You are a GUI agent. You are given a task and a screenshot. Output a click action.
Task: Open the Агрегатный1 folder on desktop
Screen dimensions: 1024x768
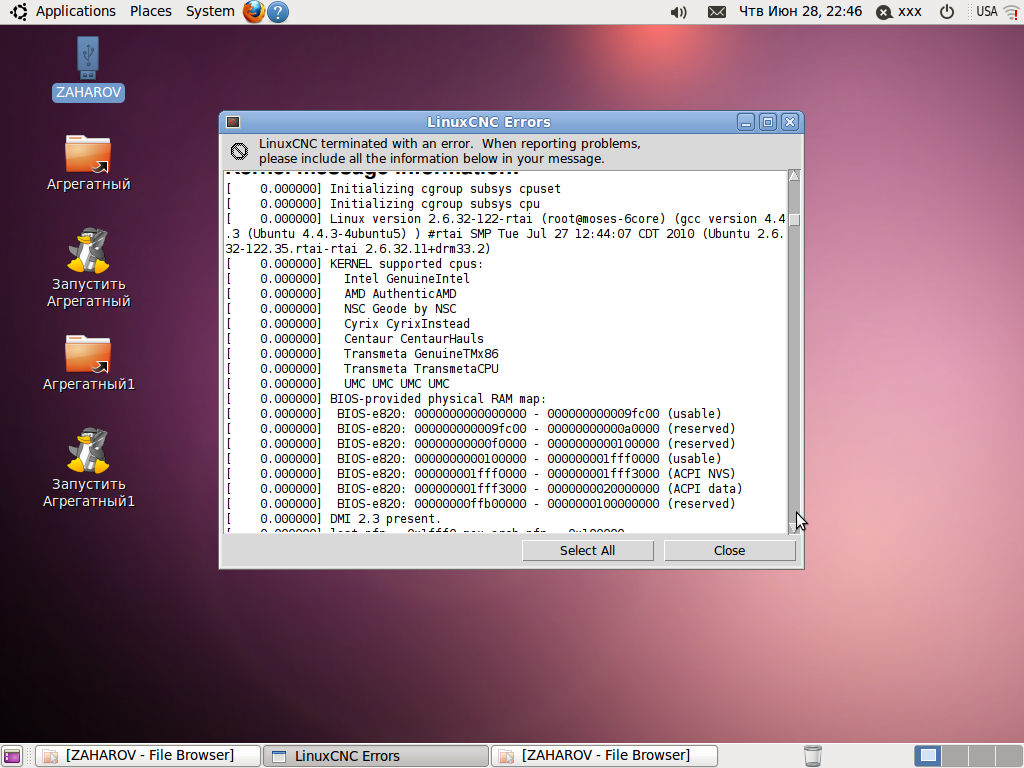click(x=88, y=363)
